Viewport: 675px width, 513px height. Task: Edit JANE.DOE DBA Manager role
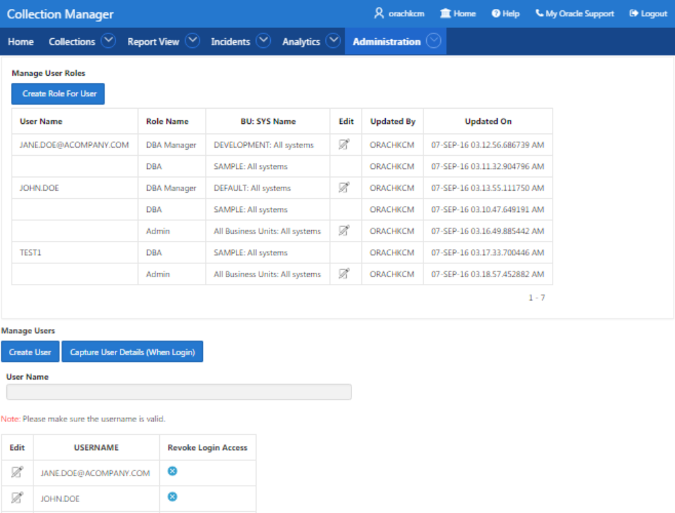point(344,144)
